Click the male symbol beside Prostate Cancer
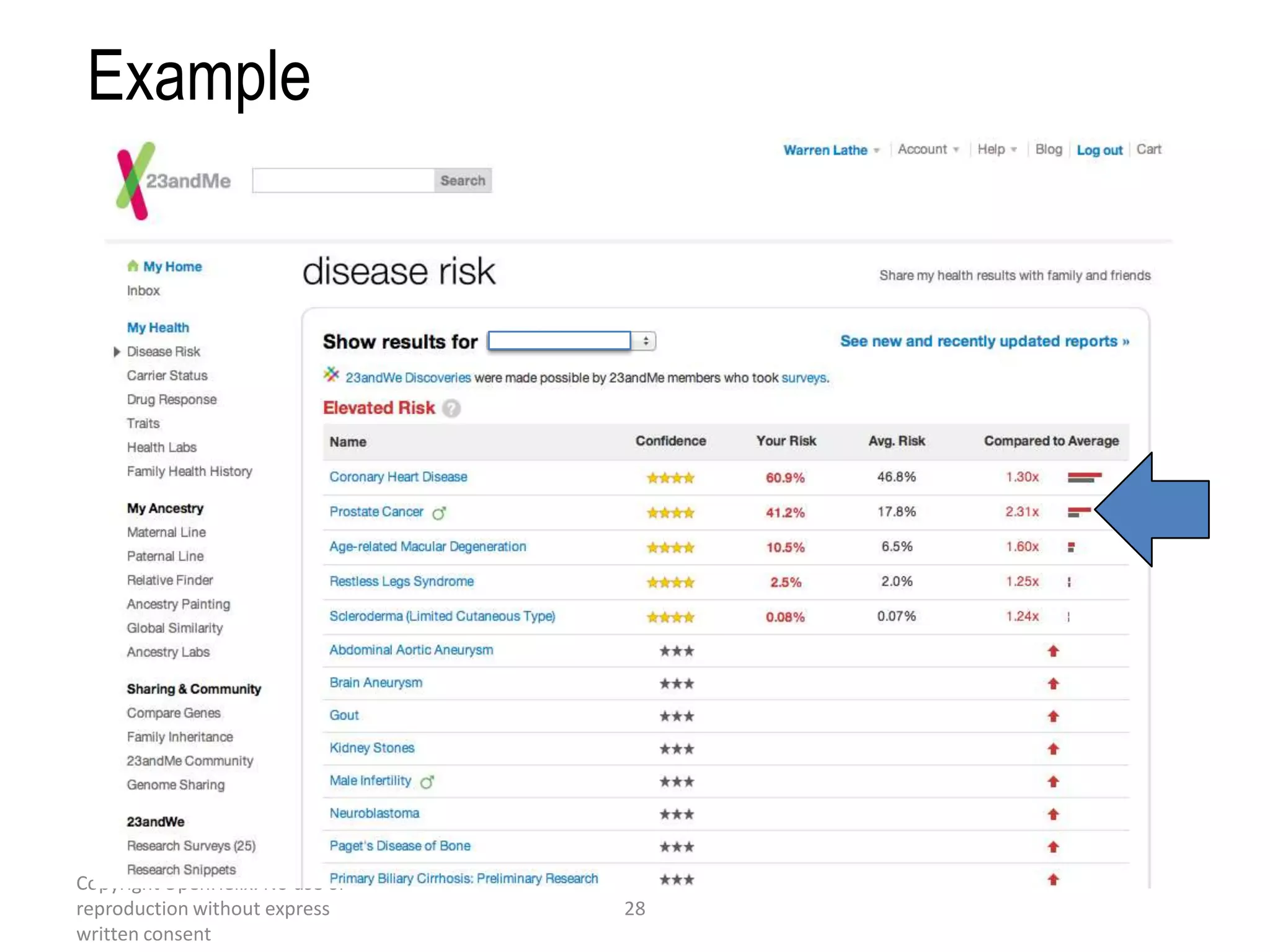This screenshot has width=1270, height=952. pyautogui.click(x=439, y=513)
